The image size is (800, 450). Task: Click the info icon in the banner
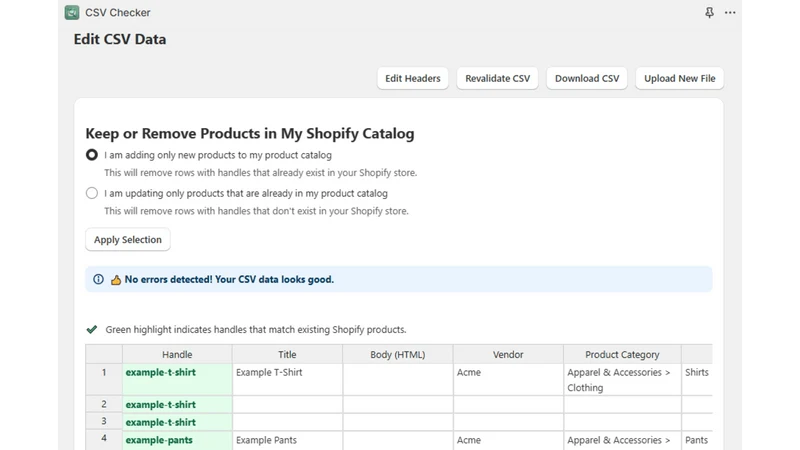(98, 279)
